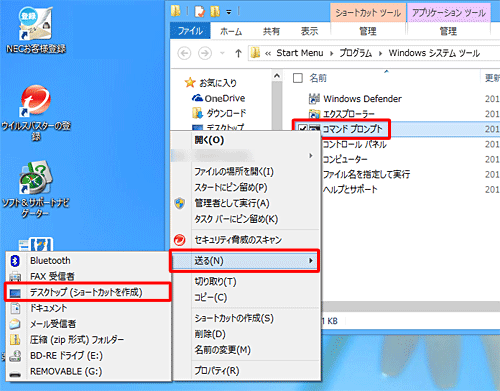The width and height of the screenshot is (500, 391).
Task: Choose スタートにピン留め(P)
Action: 245,187
